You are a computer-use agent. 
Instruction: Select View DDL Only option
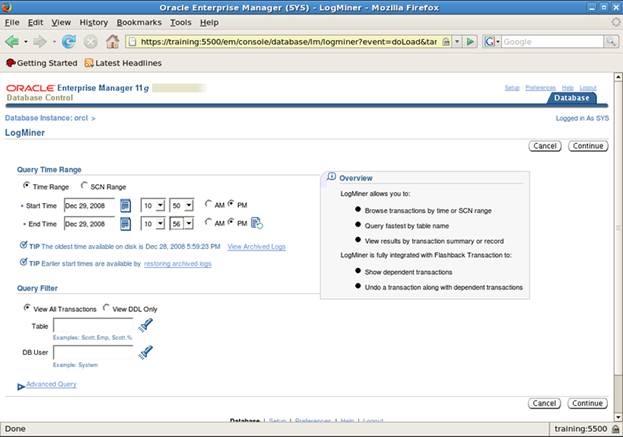pyautogui.click(x=106, y=307)
